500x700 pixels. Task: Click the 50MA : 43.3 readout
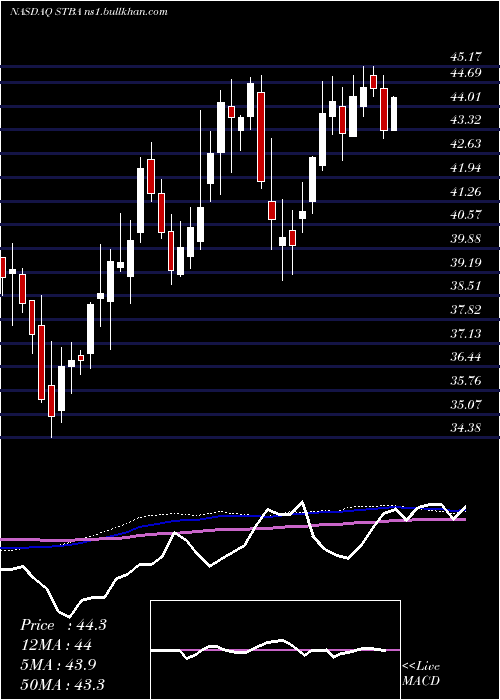point(63,684)
